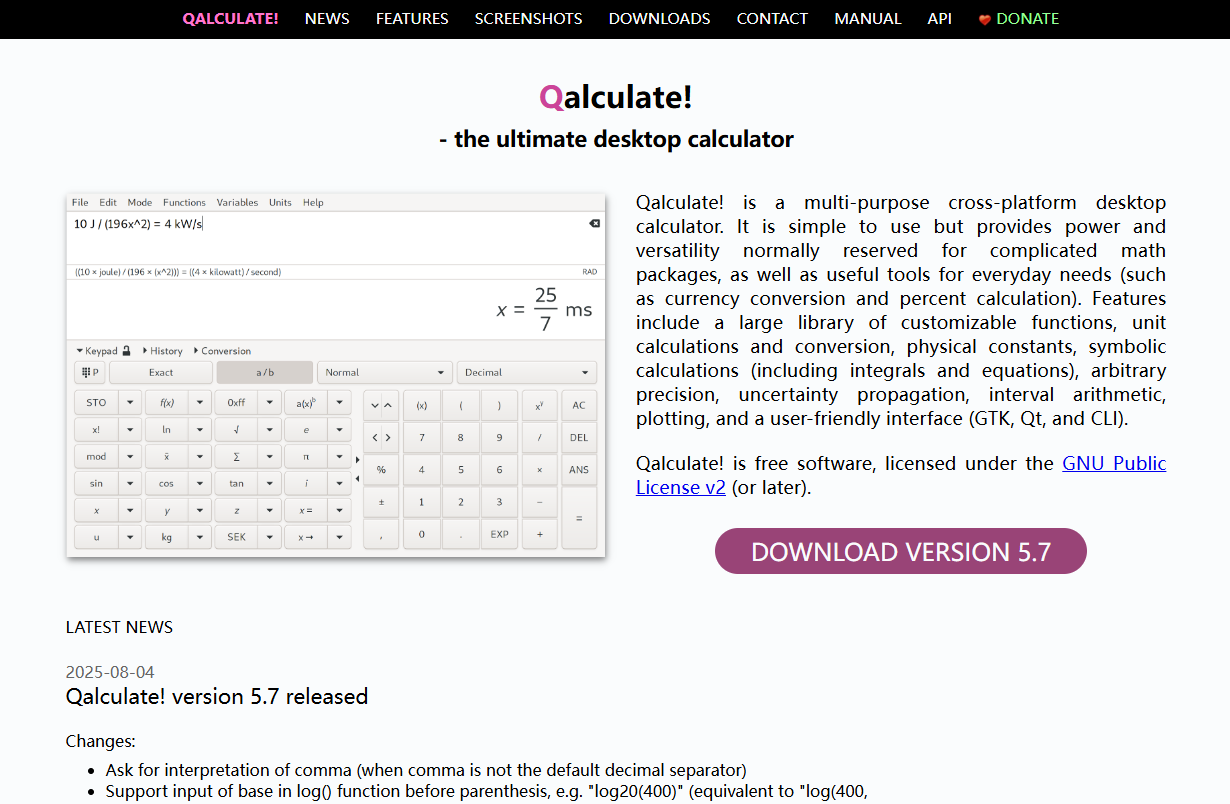Click the 0xff number base key
The image size is (1230, 804).
coord(236,402)
